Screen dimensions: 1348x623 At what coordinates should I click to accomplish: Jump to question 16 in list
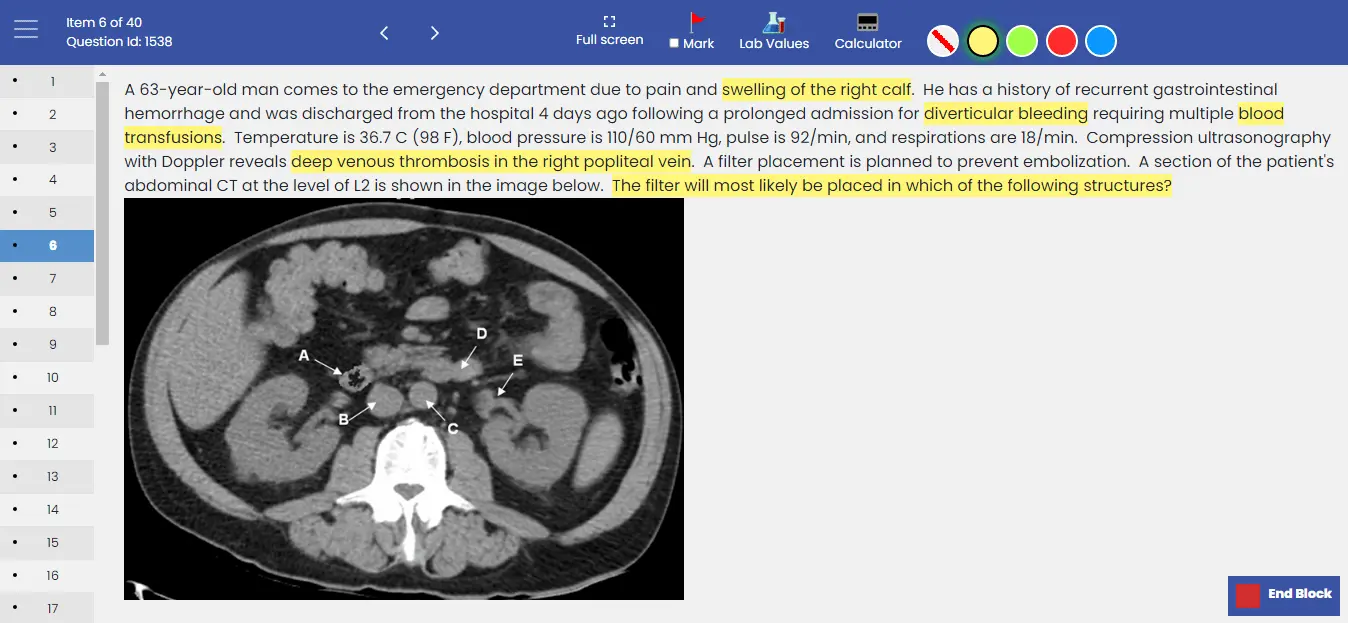tap(47, 576)
